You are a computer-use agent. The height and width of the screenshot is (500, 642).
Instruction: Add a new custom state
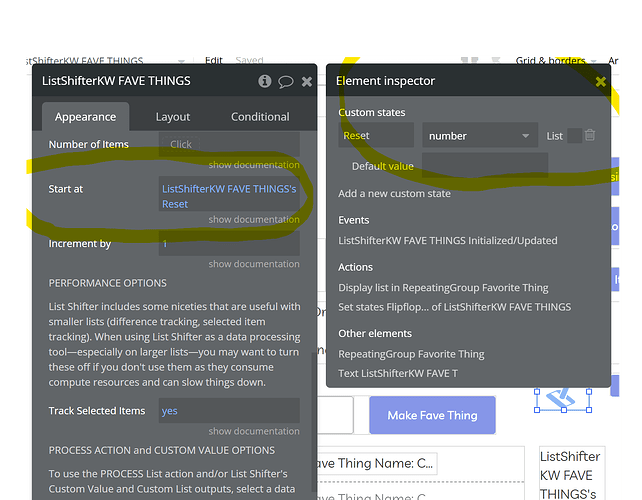[394, 194]
